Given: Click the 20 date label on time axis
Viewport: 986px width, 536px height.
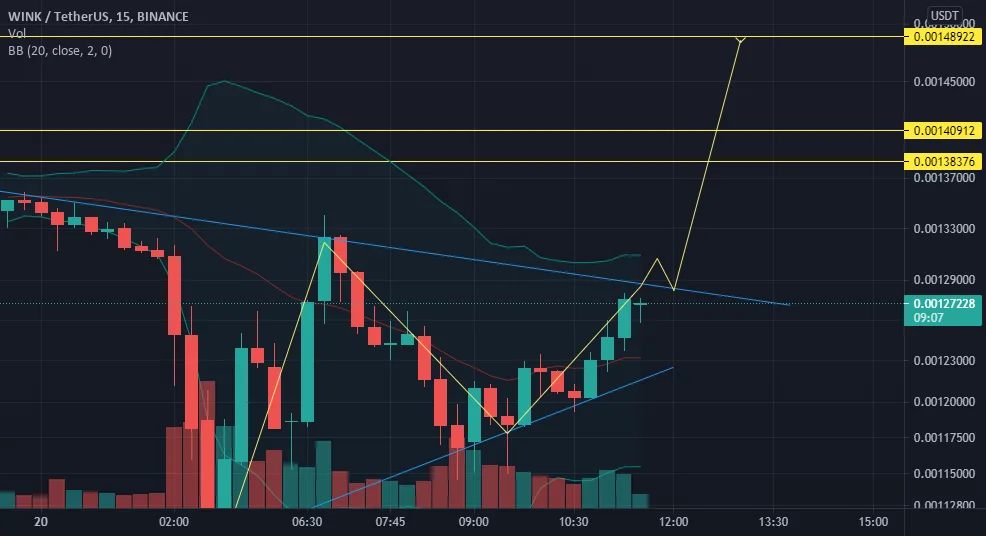Looking at the screenshot, I should click(41, 522).
